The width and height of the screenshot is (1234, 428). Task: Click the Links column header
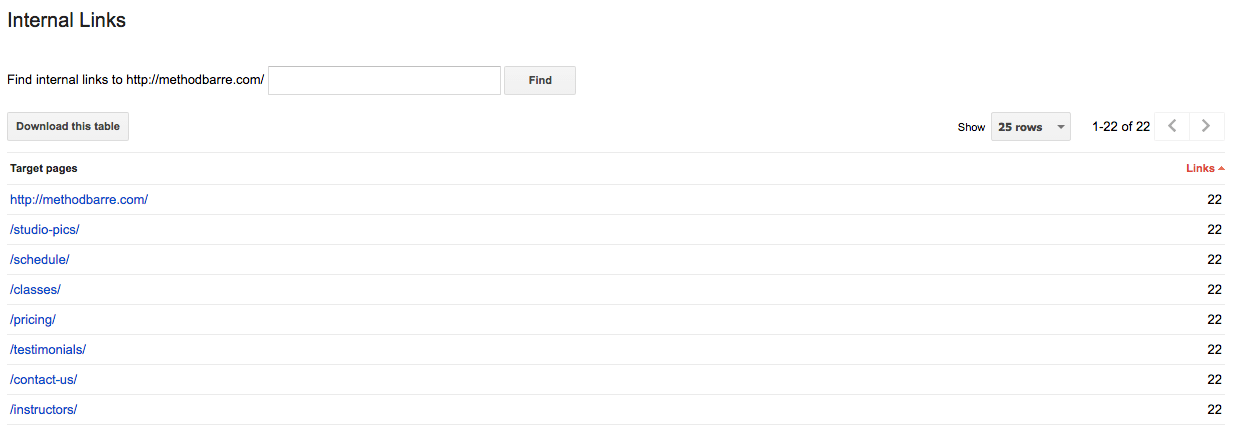tap(1200, 169)
